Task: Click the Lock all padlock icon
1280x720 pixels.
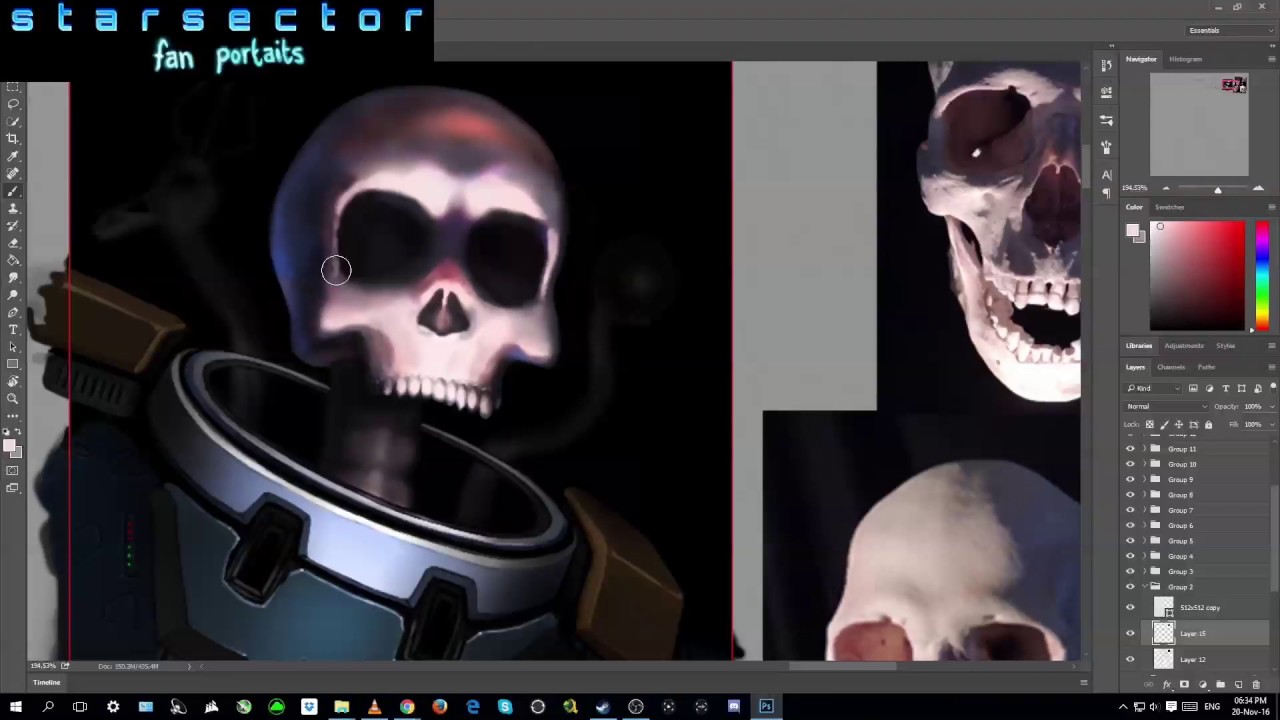Action: [1208, 425]
